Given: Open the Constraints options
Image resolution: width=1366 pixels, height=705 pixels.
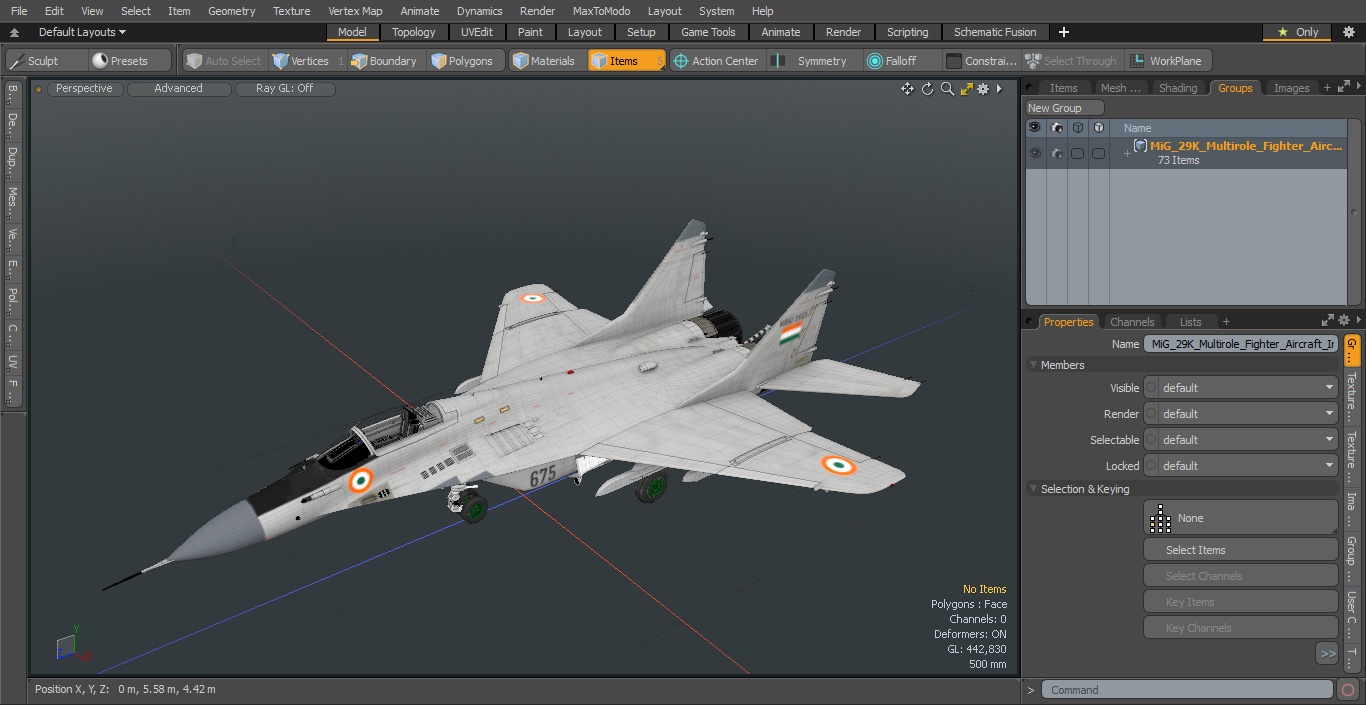Looking at the screenshot, I should pos(982,61).
